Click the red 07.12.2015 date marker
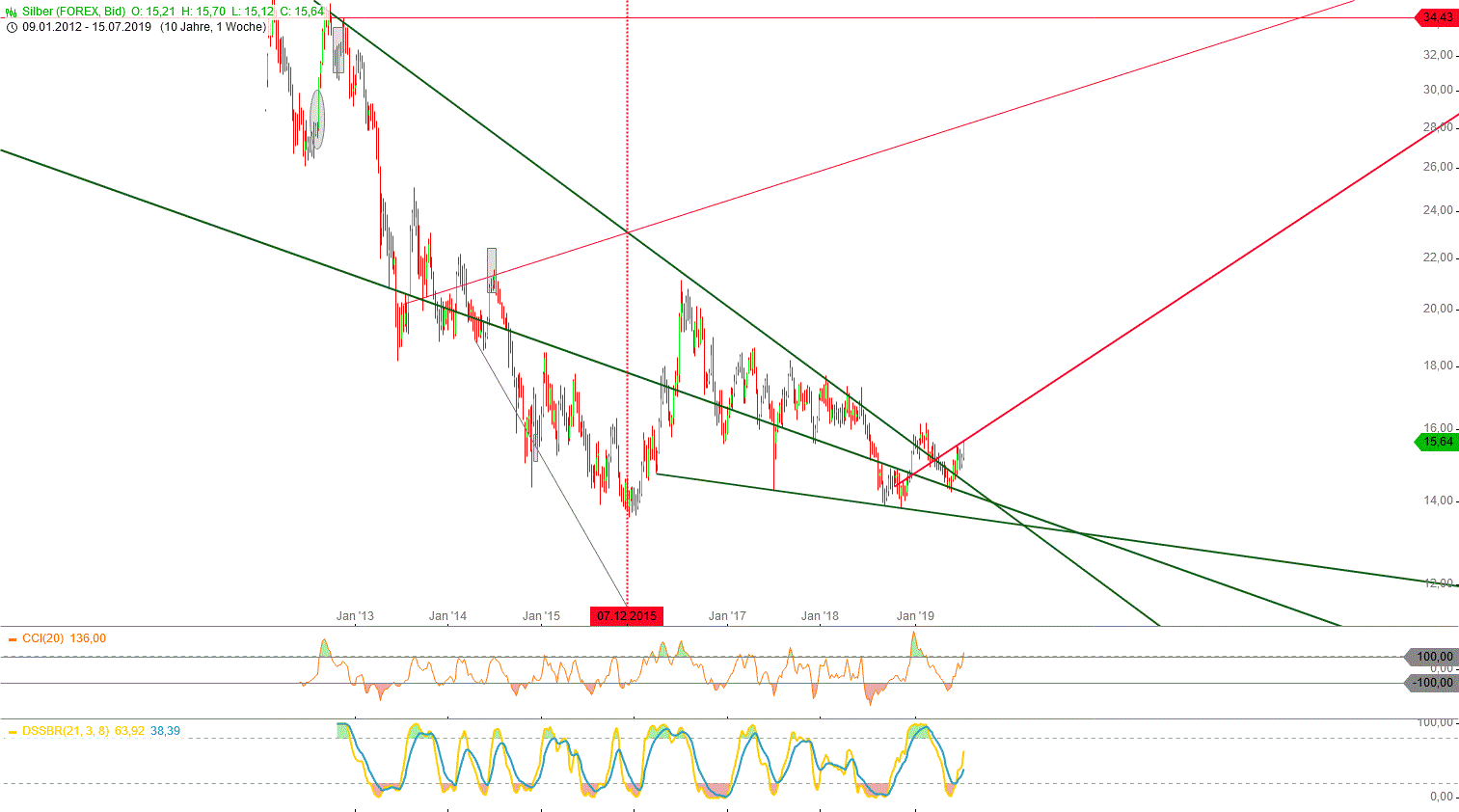1459x812 pixels. pos(627,616)
